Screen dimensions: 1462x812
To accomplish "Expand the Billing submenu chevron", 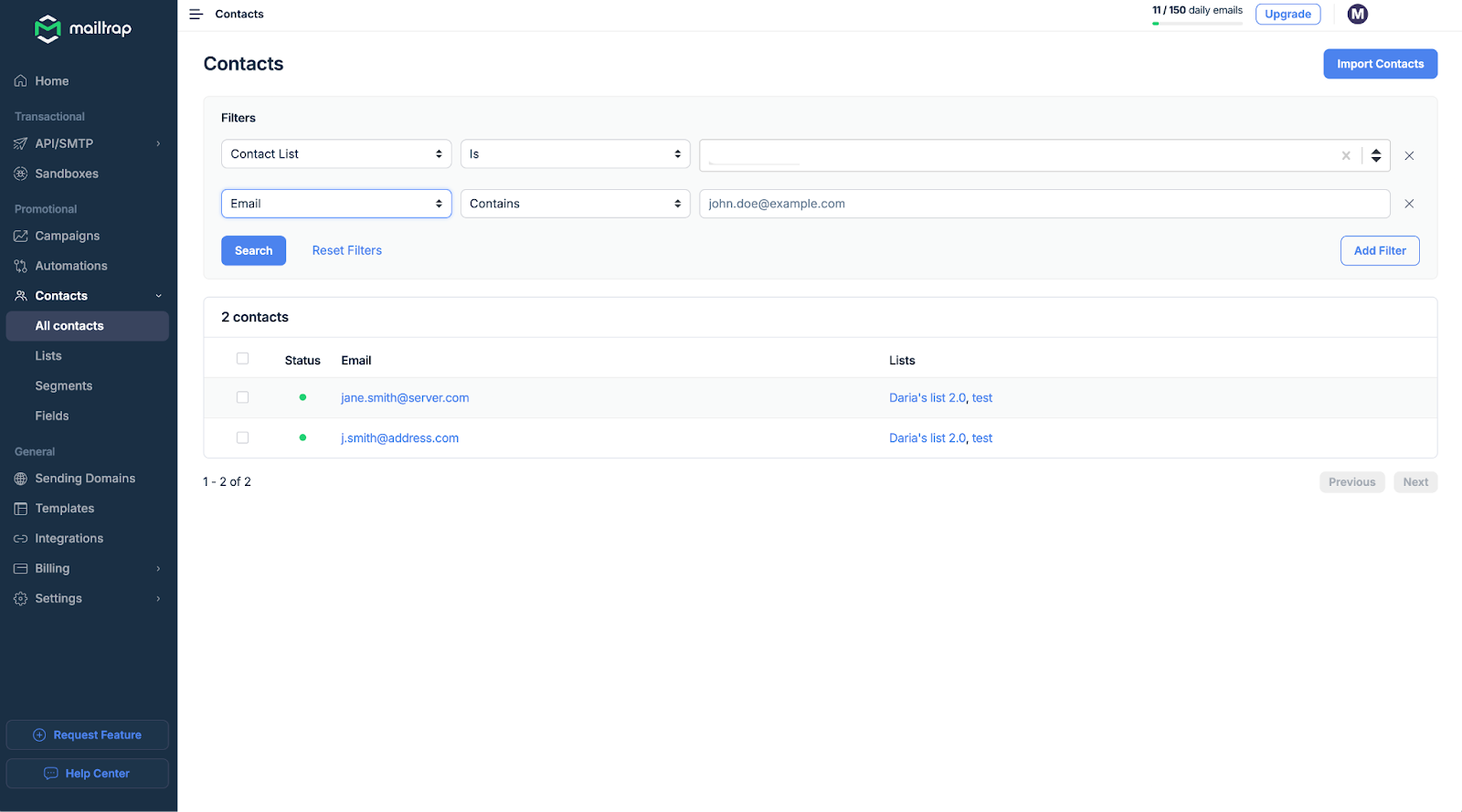I will (x=158, y=568).
